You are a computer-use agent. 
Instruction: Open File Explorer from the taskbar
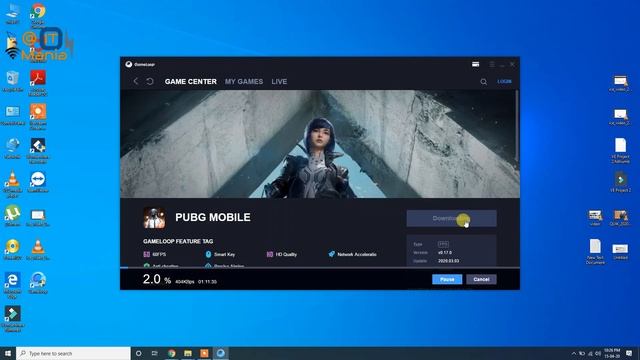(x=188, y=353)
